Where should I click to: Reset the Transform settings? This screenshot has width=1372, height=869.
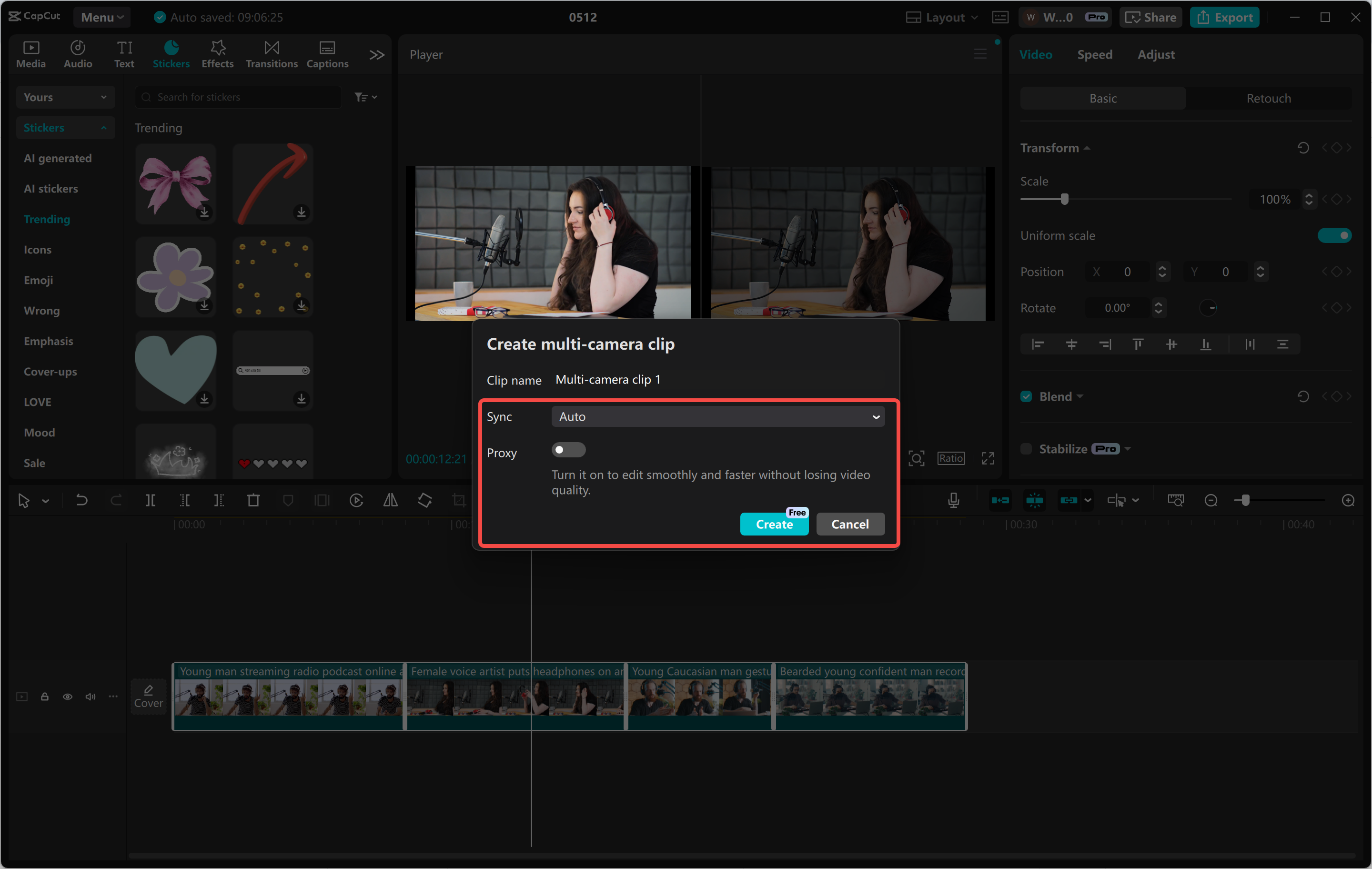point(1302,148)
